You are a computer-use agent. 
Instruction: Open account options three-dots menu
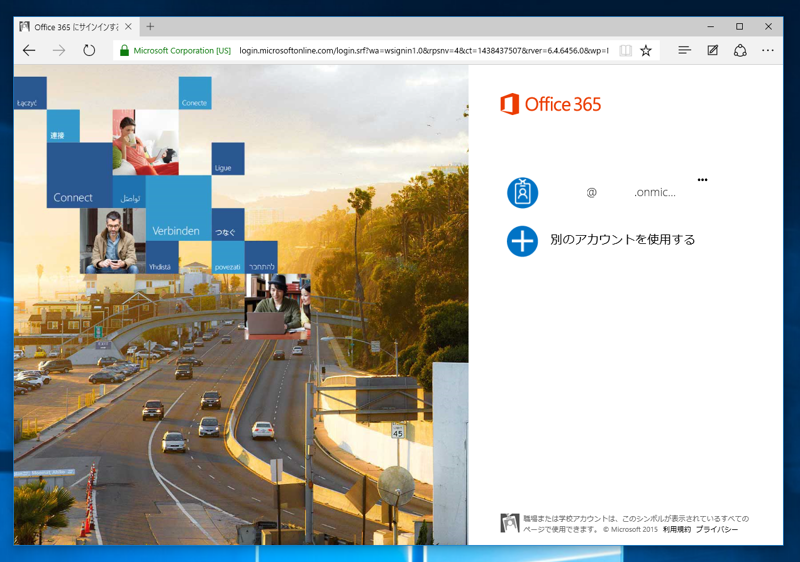point(703,180)
